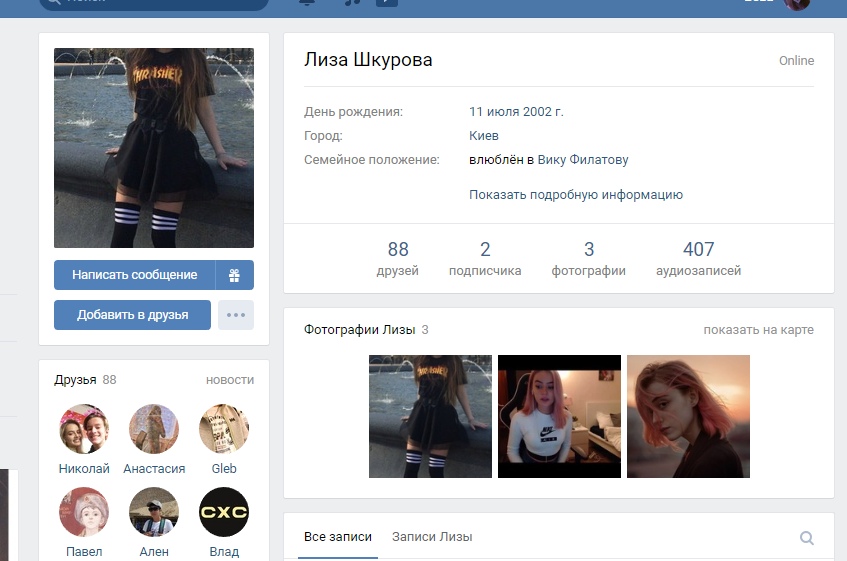The width and height of the screenshot is (847, 561).
Task: Open the 3 фотографии counter
Action: [588, 258]
